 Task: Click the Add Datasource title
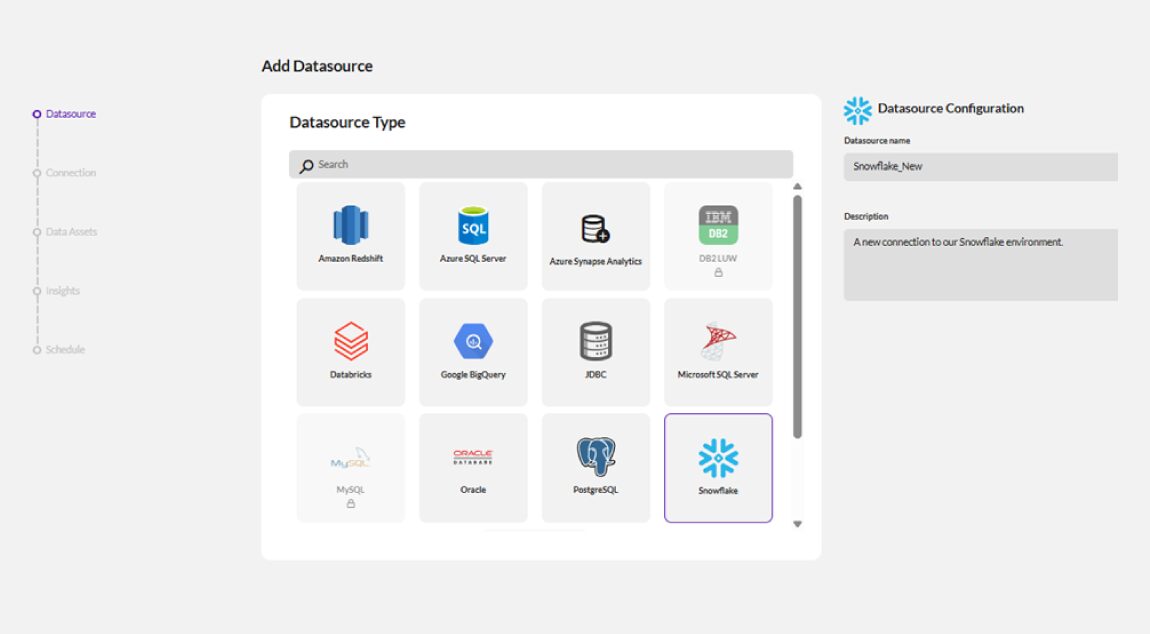click(317, 66)
